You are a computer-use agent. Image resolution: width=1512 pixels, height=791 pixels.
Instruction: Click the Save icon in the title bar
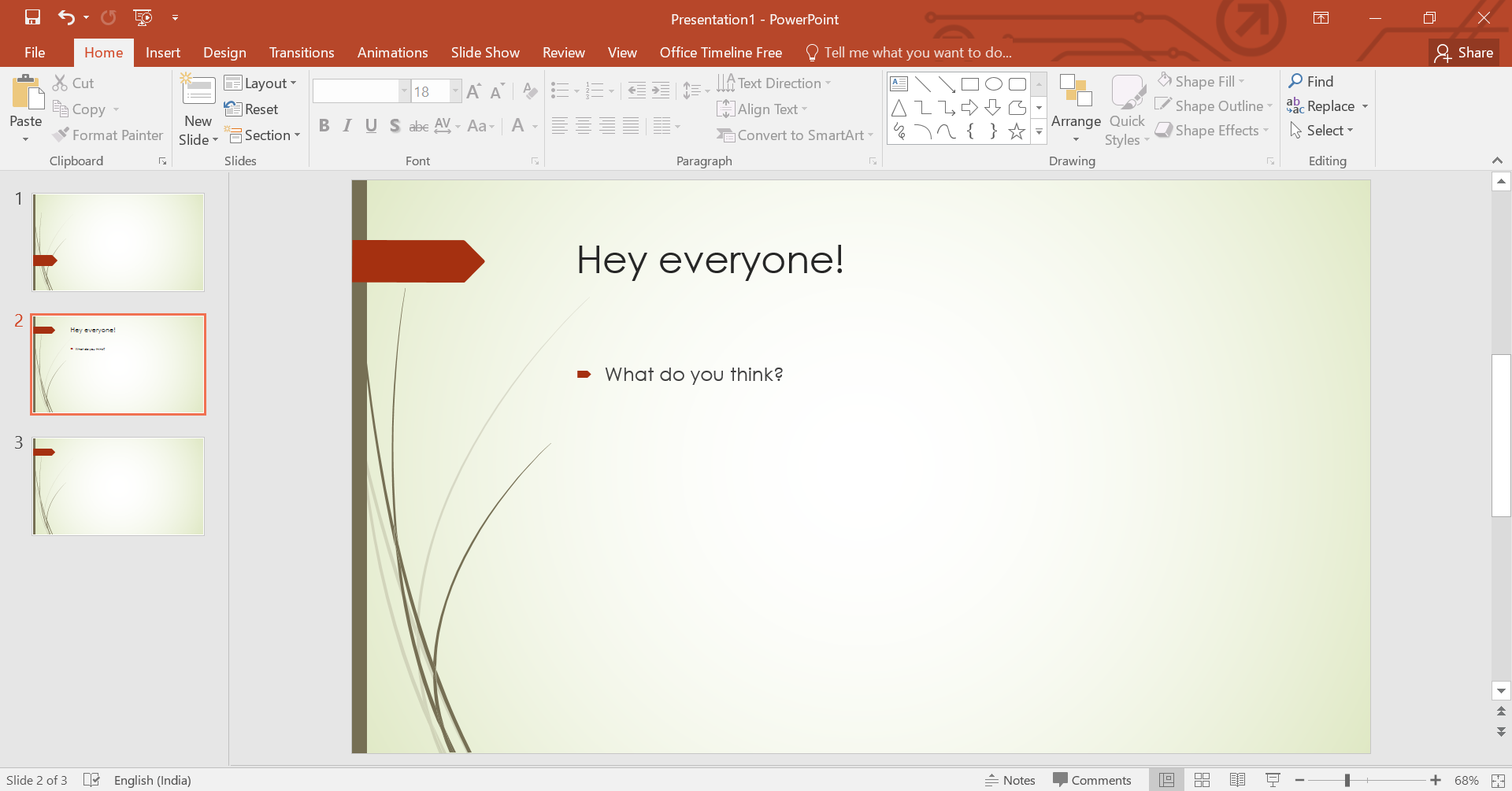pyautogui.click(x=32, y=17)
